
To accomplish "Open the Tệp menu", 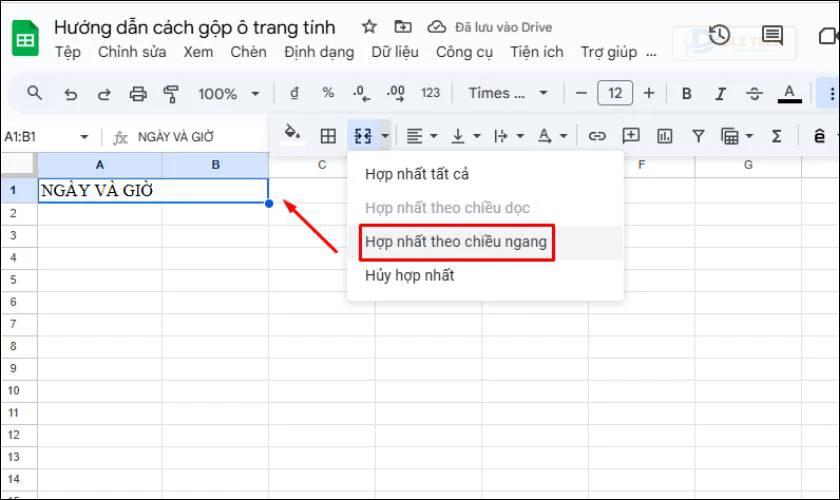I will point(68,52).
